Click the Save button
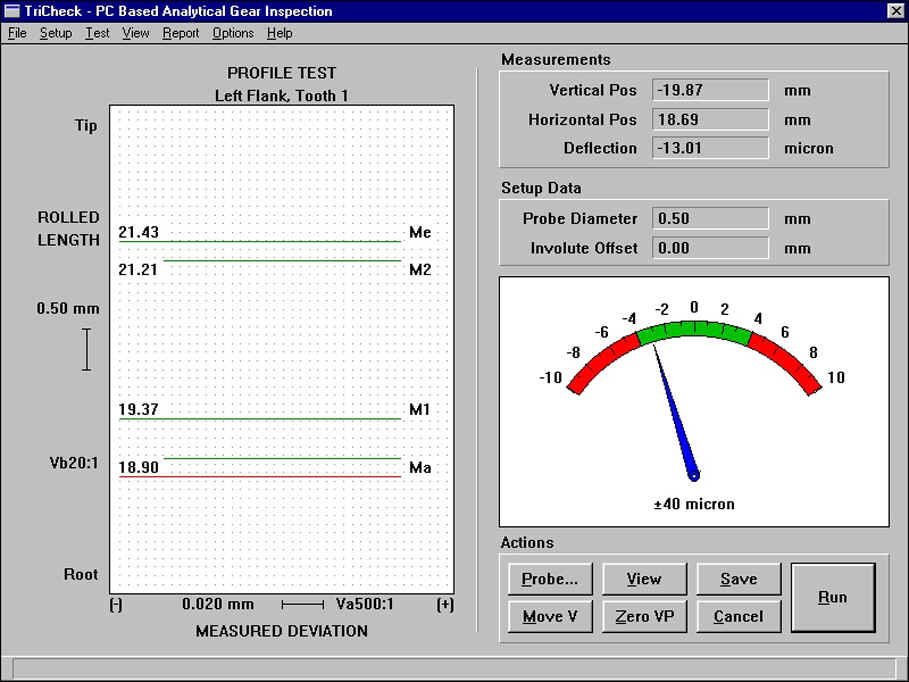Screen dimensions: 909x682 click(x=739, y=579)
